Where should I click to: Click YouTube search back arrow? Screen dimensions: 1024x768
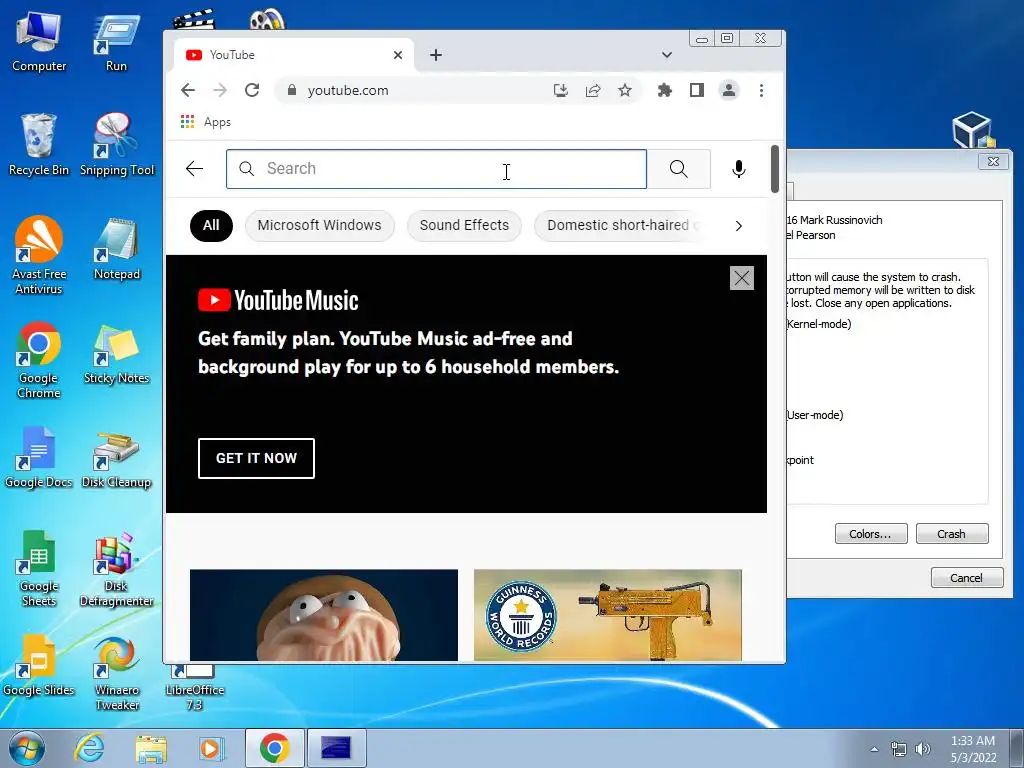pyautogui.click(x=195, y=168)
